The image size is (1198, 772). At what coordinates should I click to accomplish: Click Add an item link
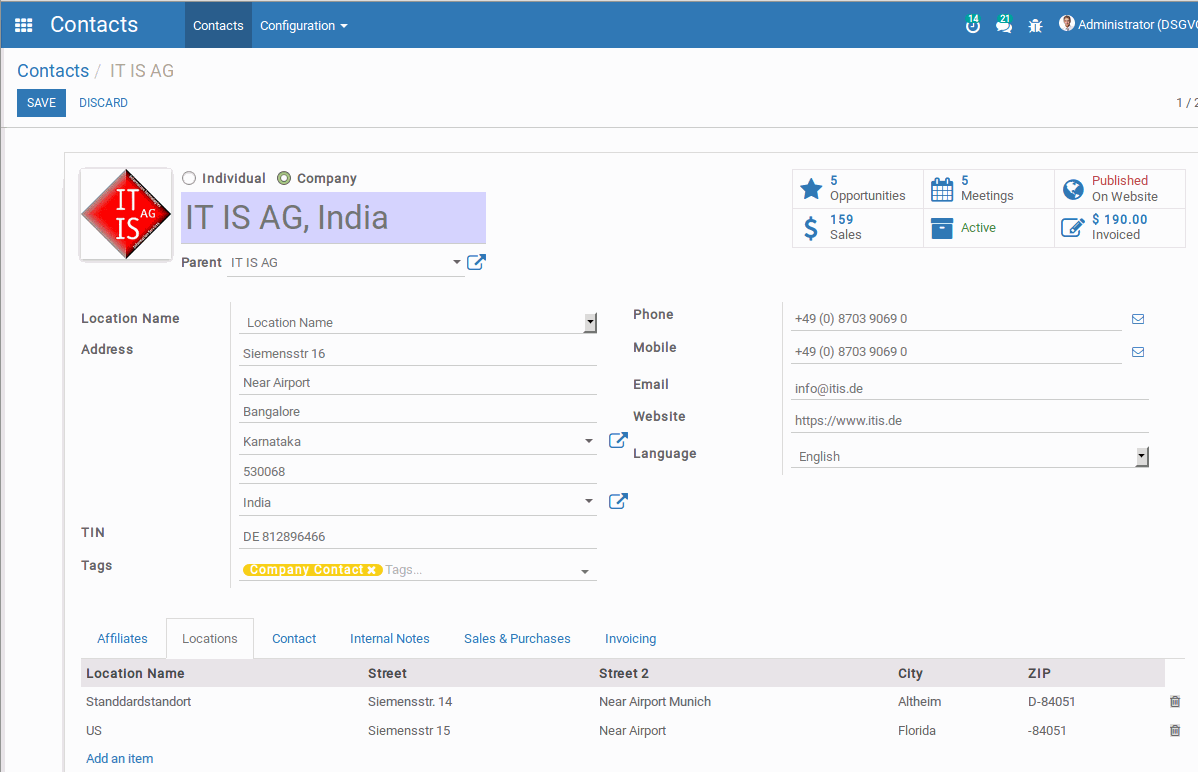pos(119,759)
